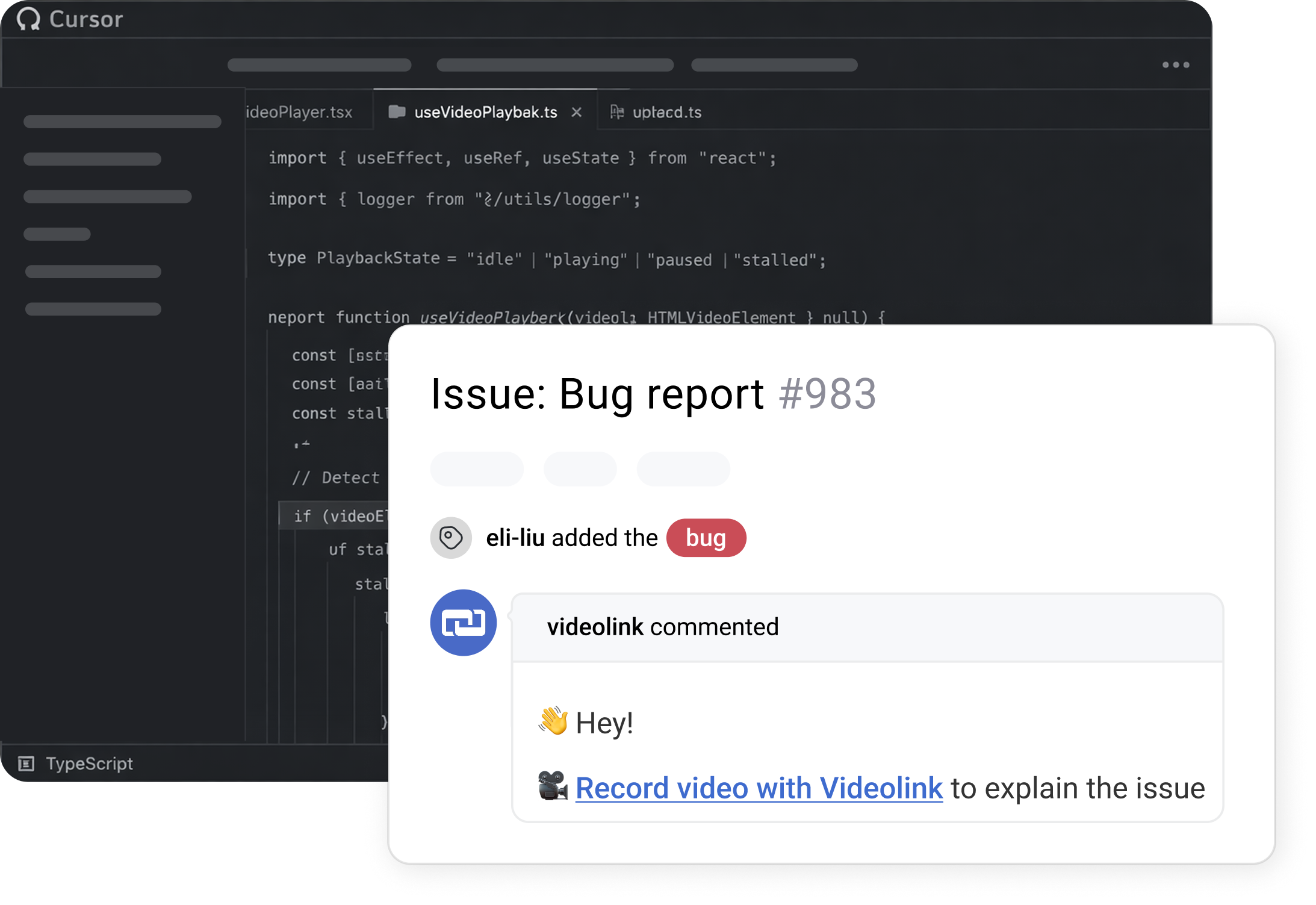Click the Cursor logo icon
Viewport: 1316px width, 905px height.
pyautogui.click(x=28, y=19)
